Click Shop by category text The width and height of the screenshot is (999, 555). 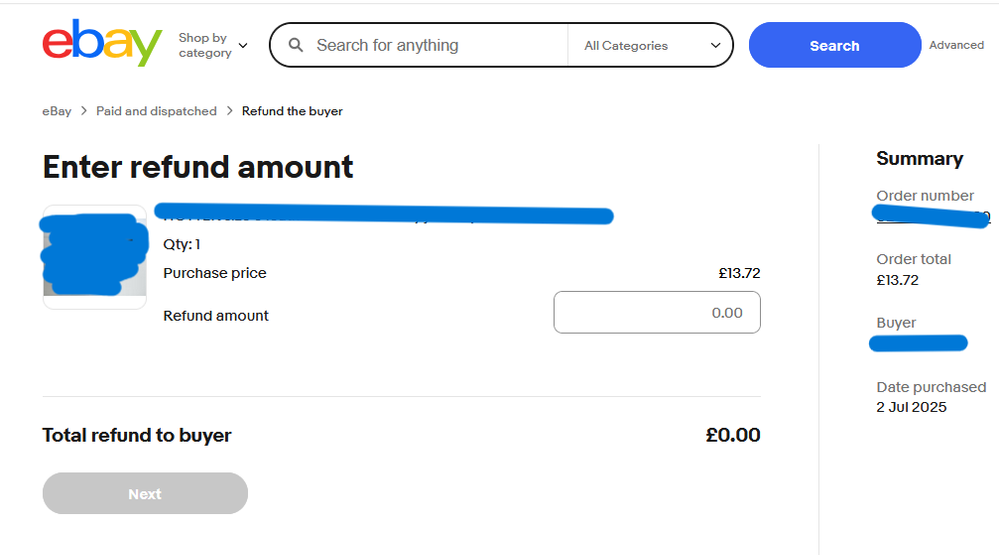coord(205,45)
